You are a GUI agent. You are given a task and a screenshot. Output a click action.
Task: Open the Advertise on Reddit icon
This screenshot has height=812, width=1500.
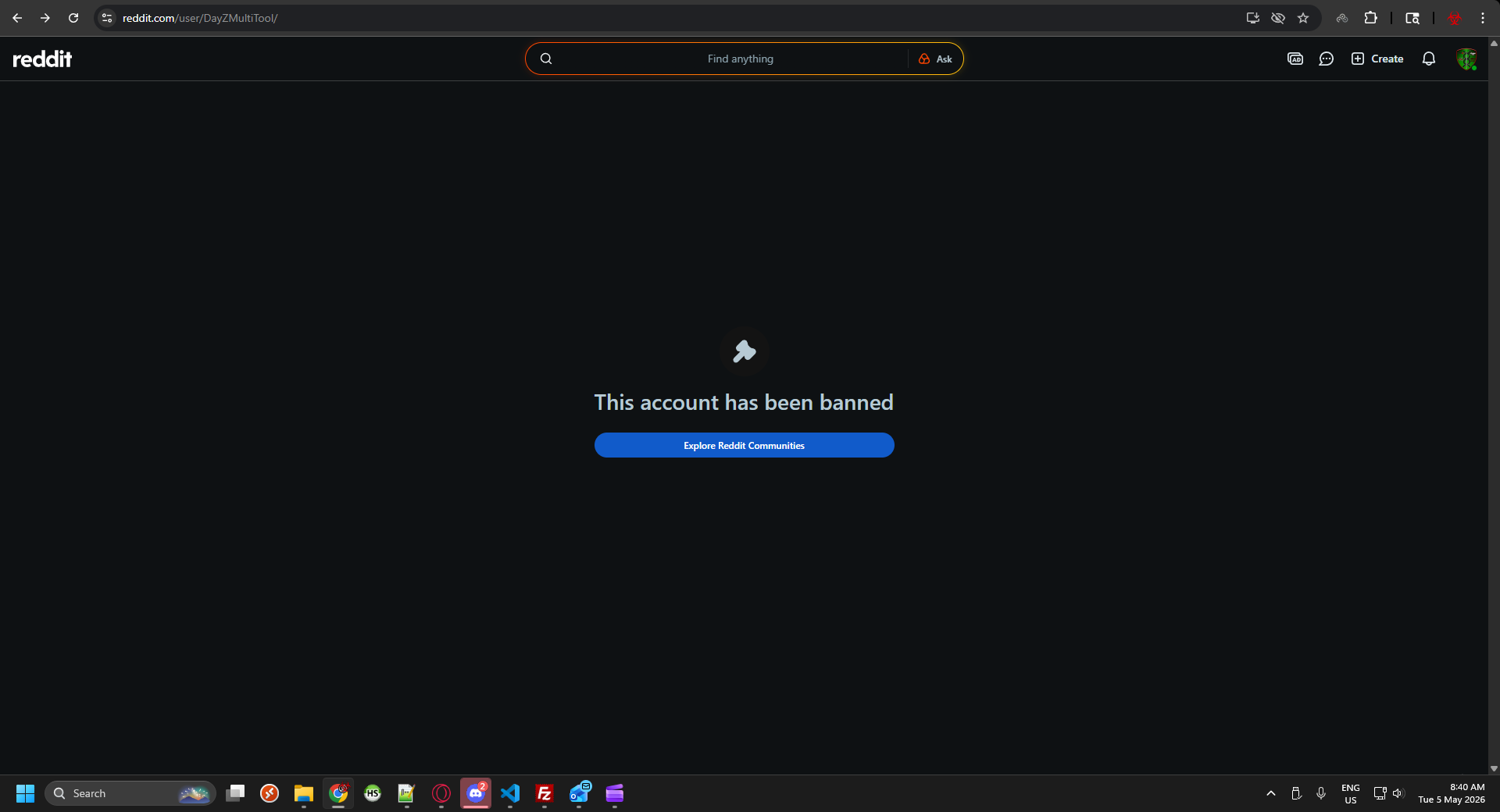click(x=1295, y=59)
